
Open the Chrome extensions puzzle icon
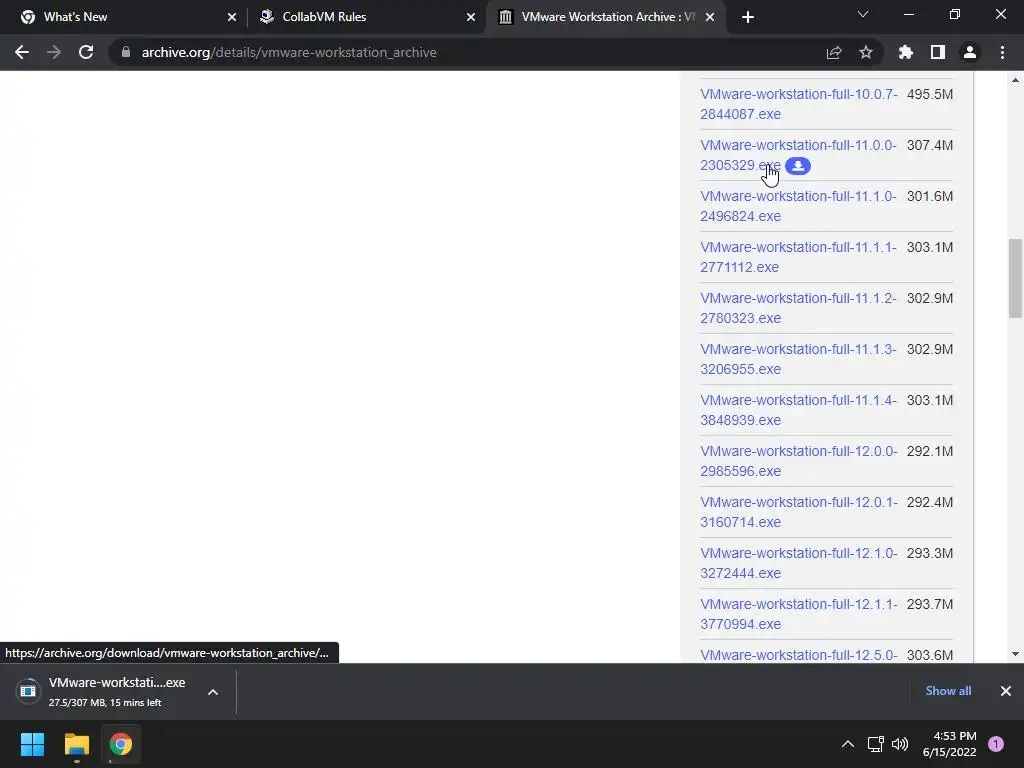click(x=906, y=52)
